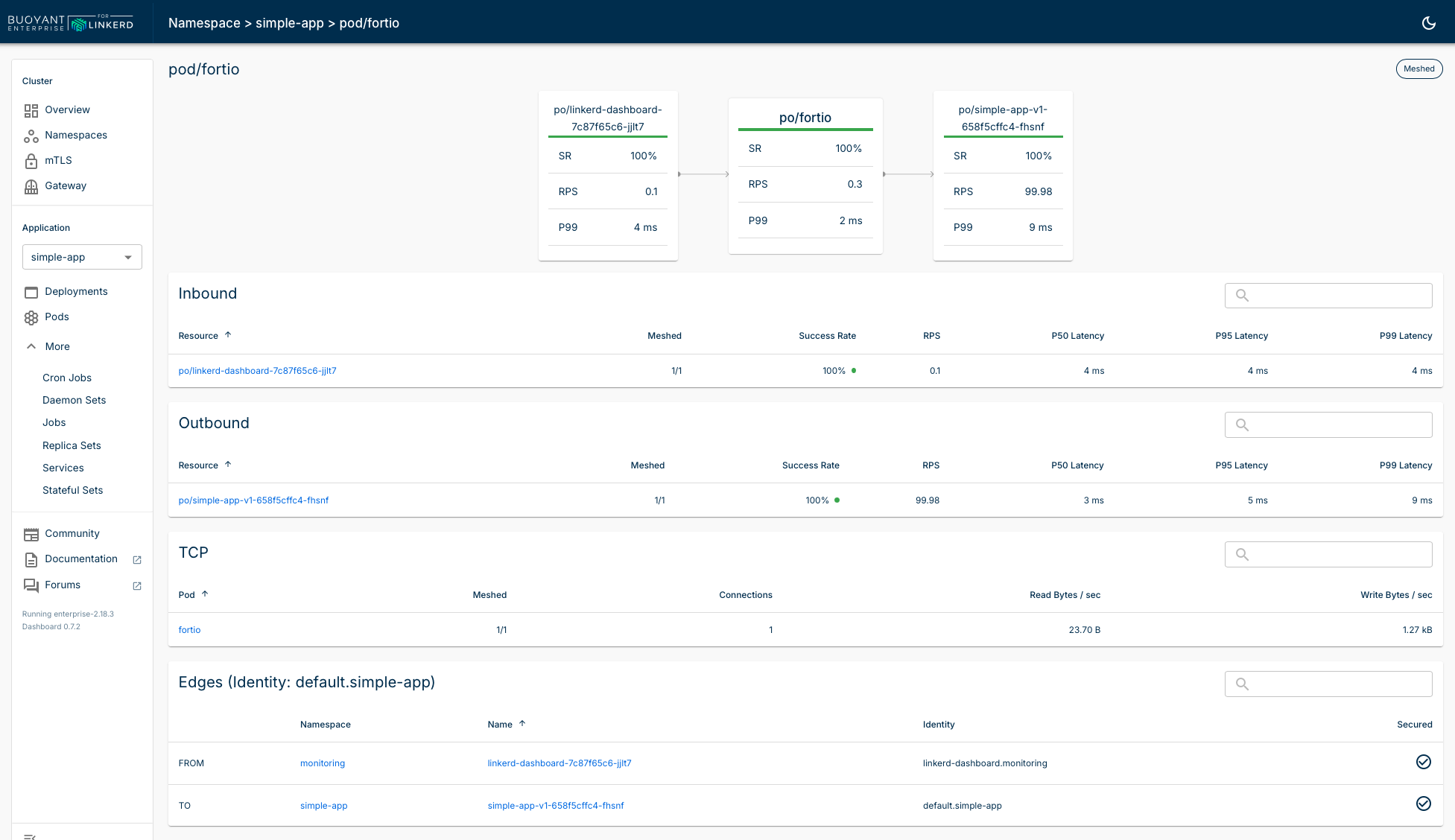The image size is (1455, 840).
Task: Open the simple-app application dropdown
Action: pyautogui.click(x=82, y=257)
